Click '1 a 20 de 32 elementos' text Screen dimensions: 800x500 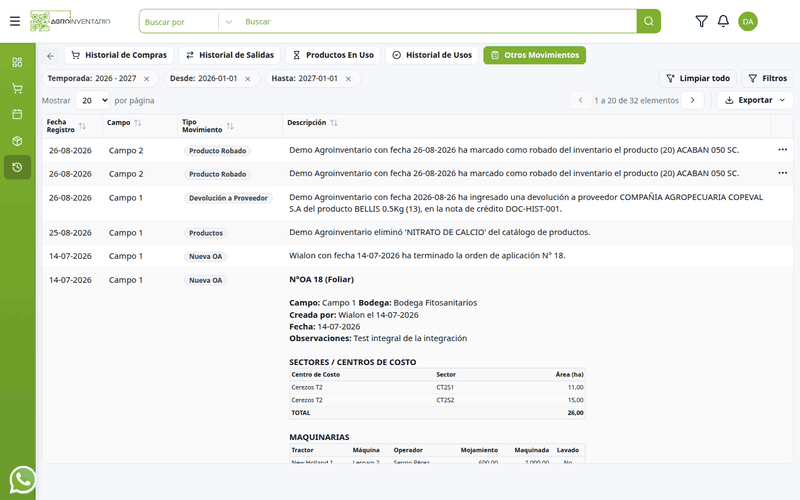click(x=636, y=101)
